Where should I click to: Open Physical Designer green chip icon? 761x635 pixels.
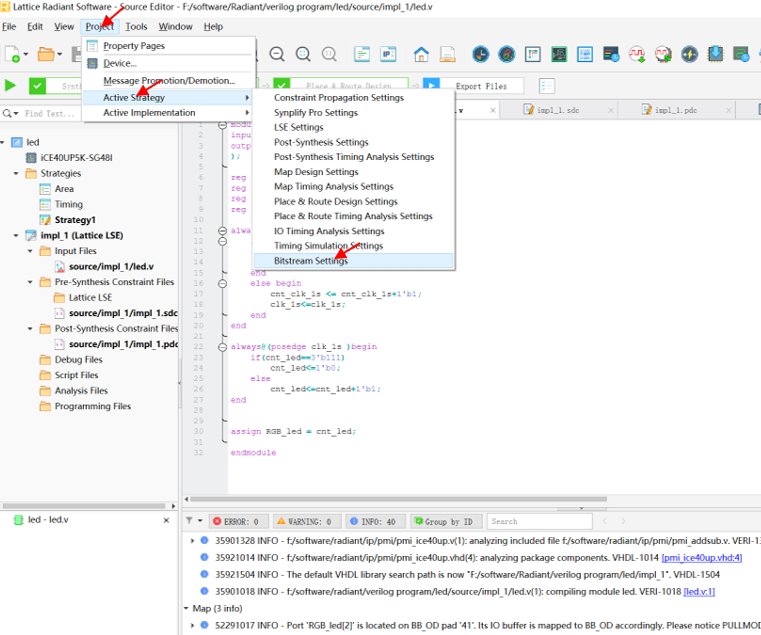(x=559, y=54)
